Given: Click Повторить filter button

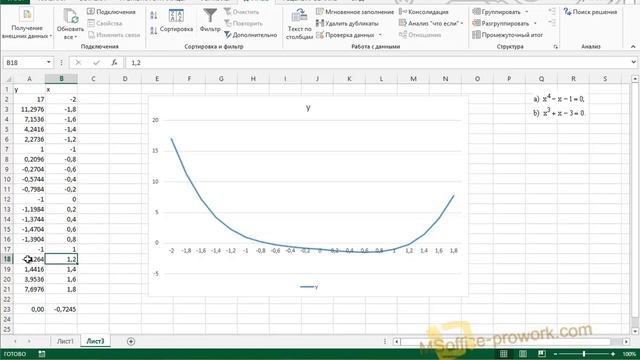Looking at the screenshot, I should click(242, 23).
